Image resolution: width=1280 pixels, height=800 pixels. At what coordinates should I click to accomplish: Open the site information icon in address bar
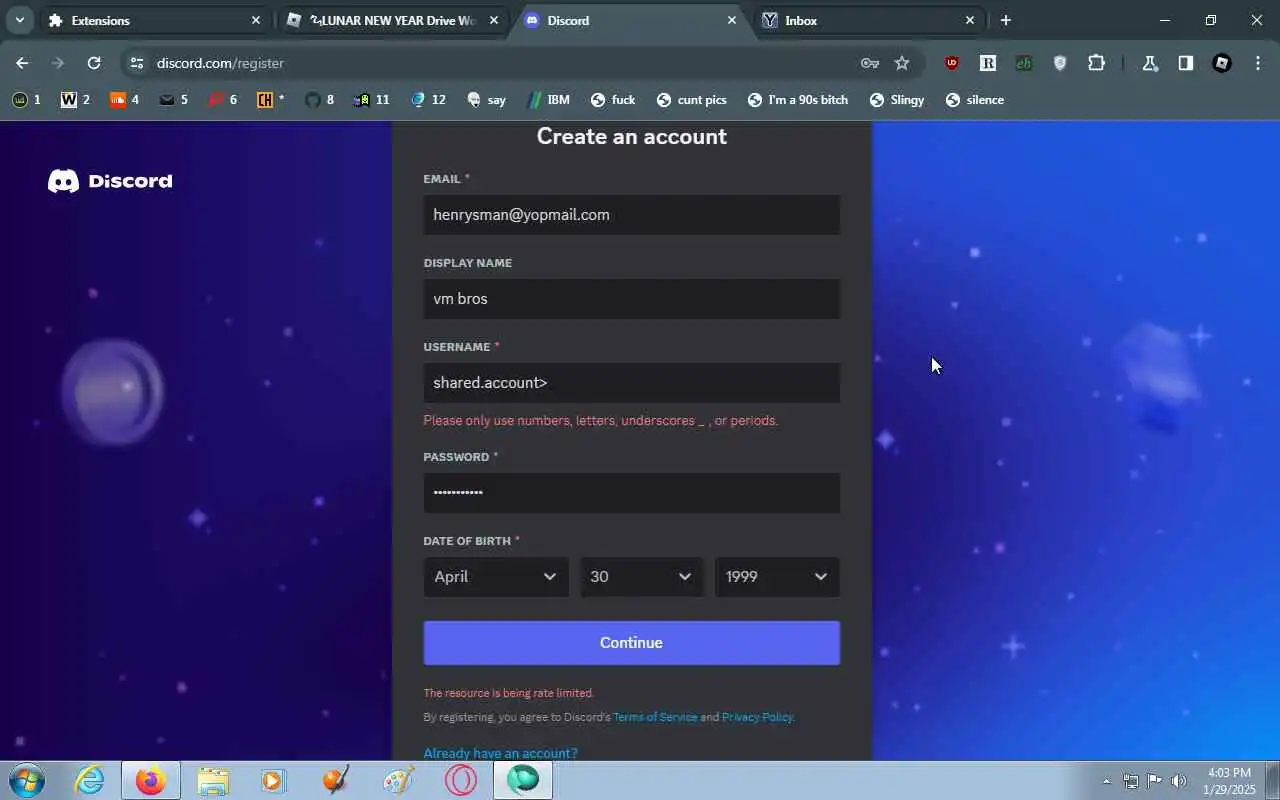(137, 63)
